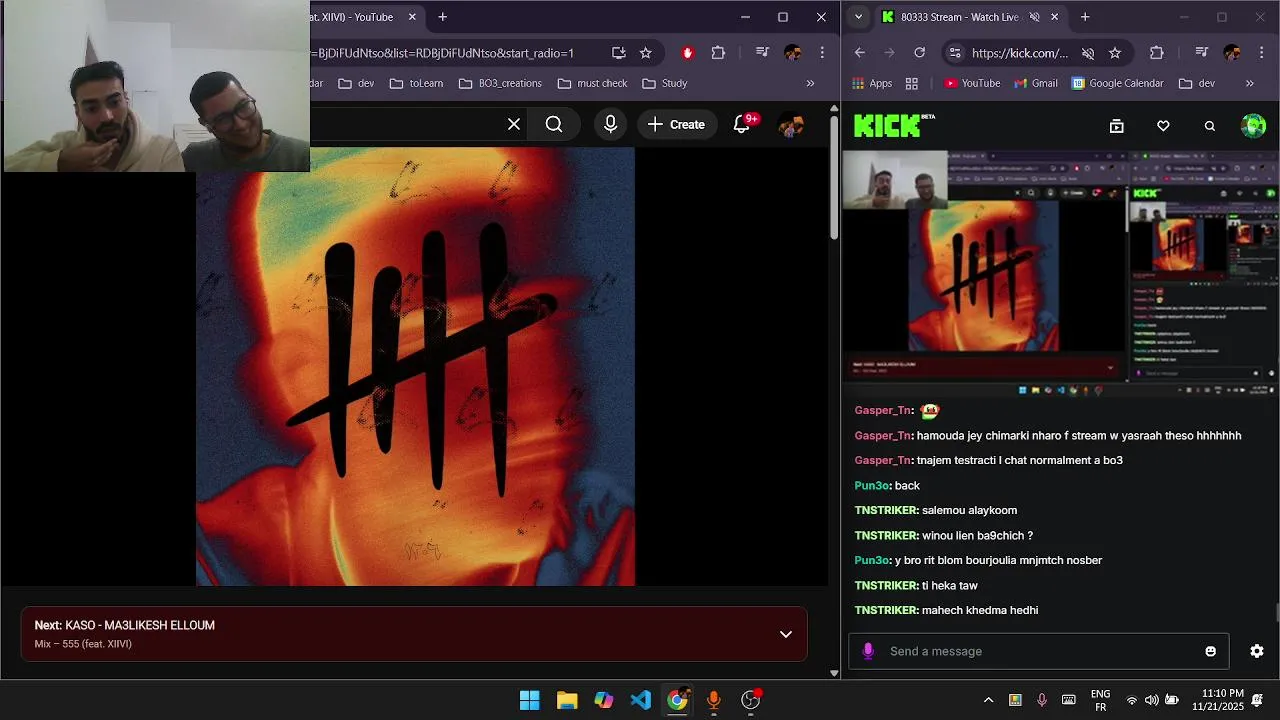Expand the 'Next: KASO' up-next panel
This screenshot has height=720, width=1280.
(x=786, y=634)
